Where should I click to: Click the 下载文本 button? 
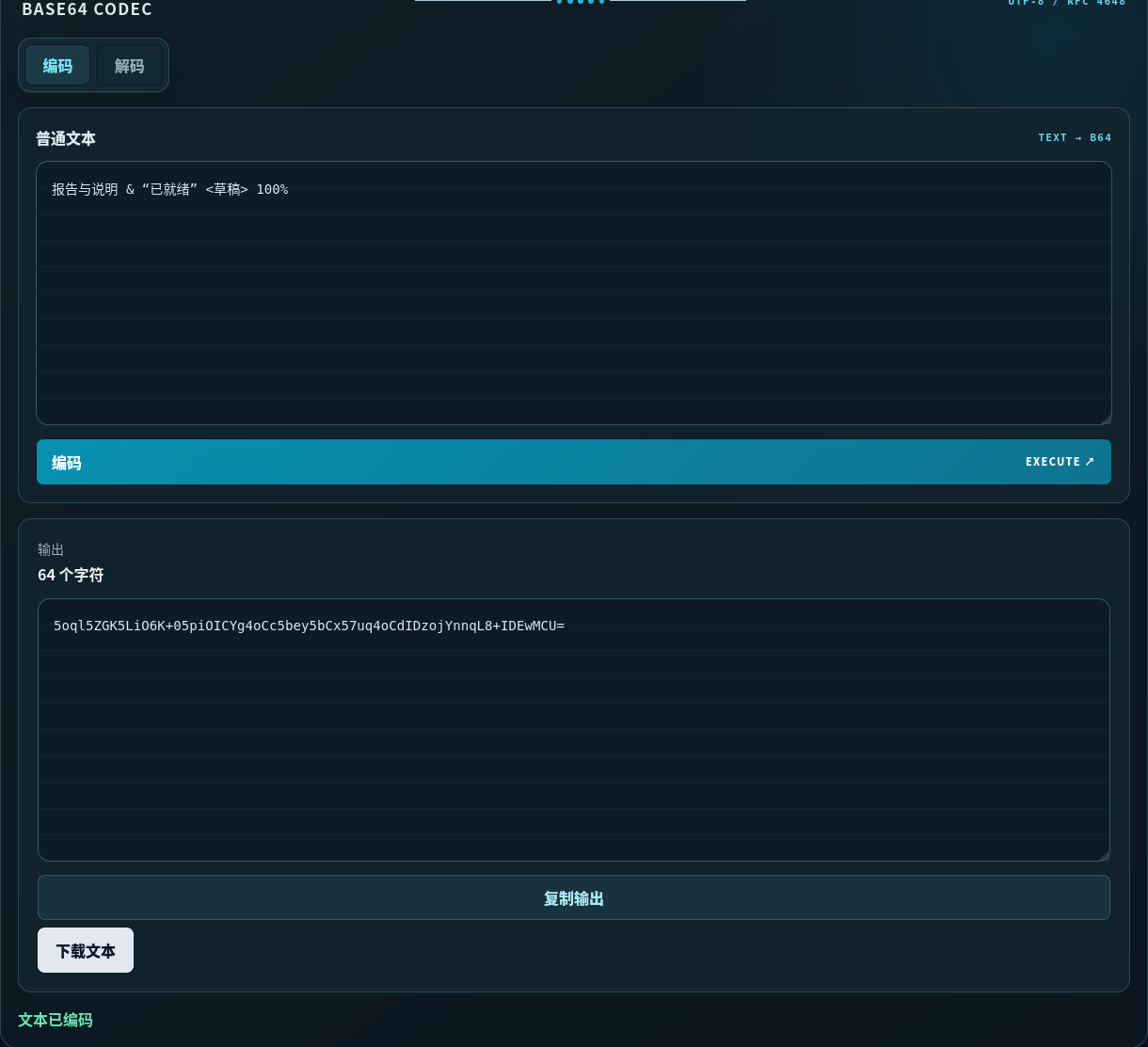coord(86,950)
